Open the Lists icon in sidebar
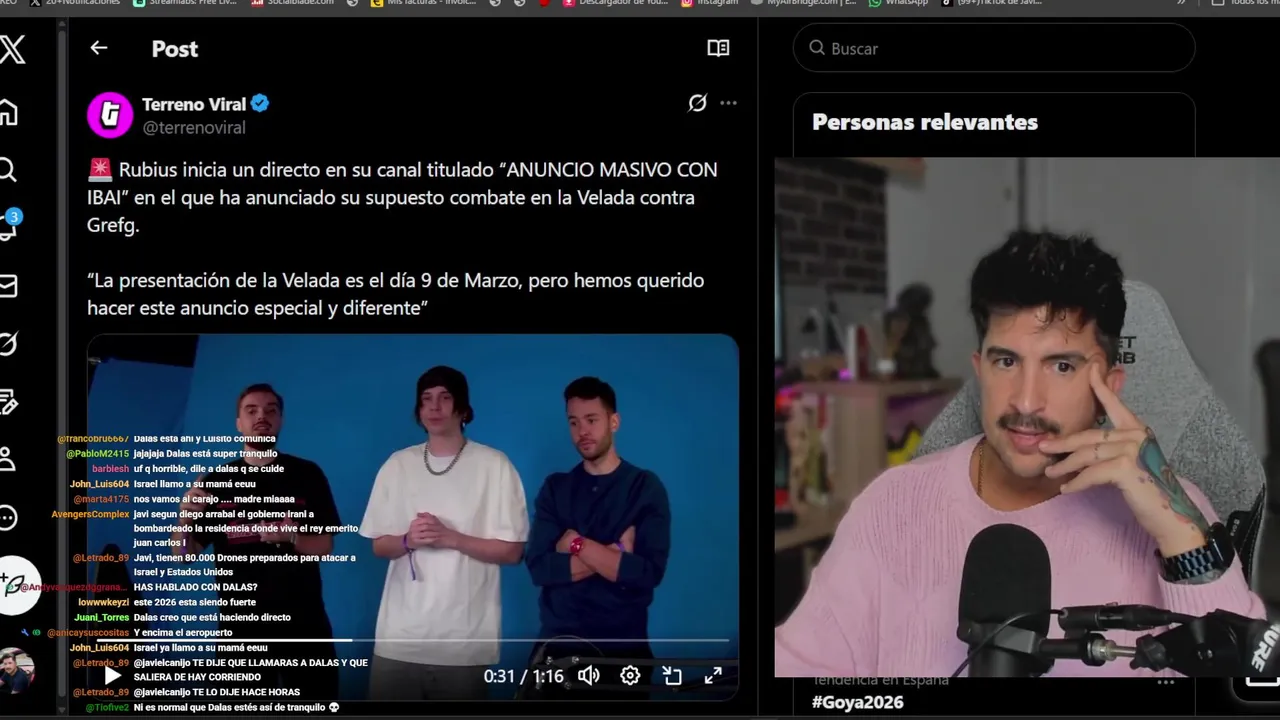Image resolution: width=1280 pixels, height=720 pixels. (8, 402)
